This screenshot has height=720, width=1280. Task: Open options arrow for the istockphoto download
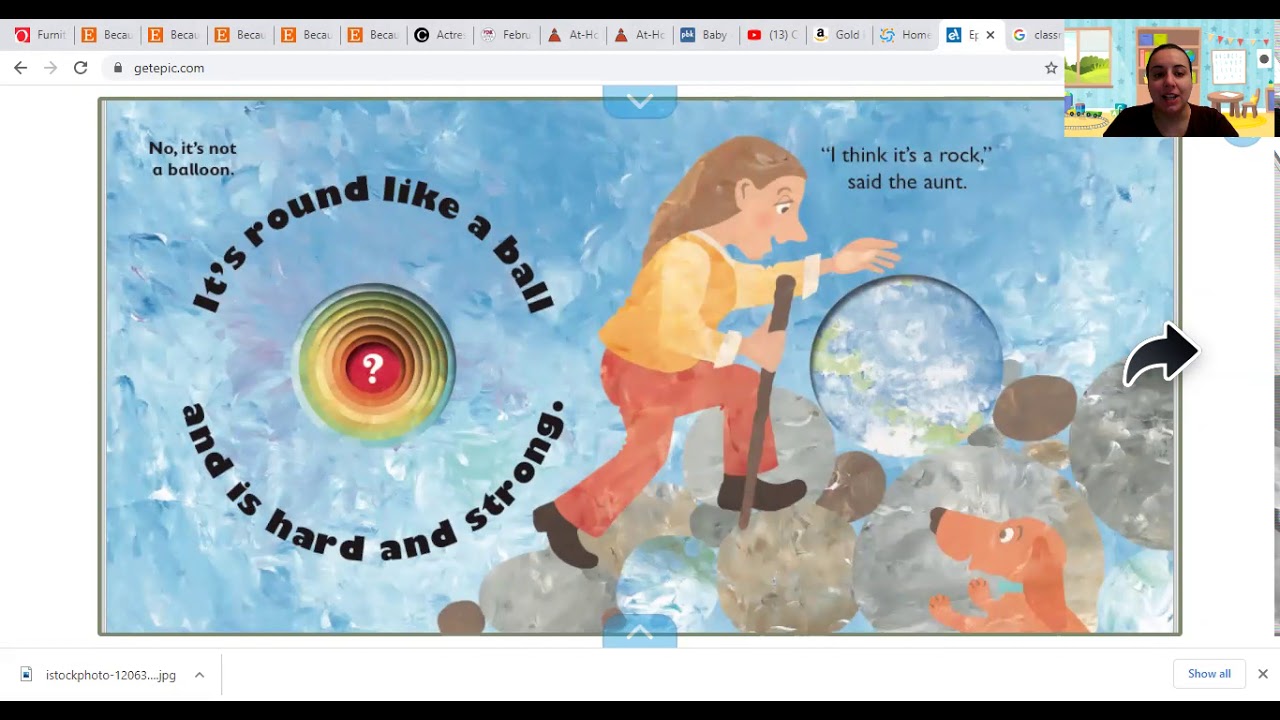click(x=199, y=675)
